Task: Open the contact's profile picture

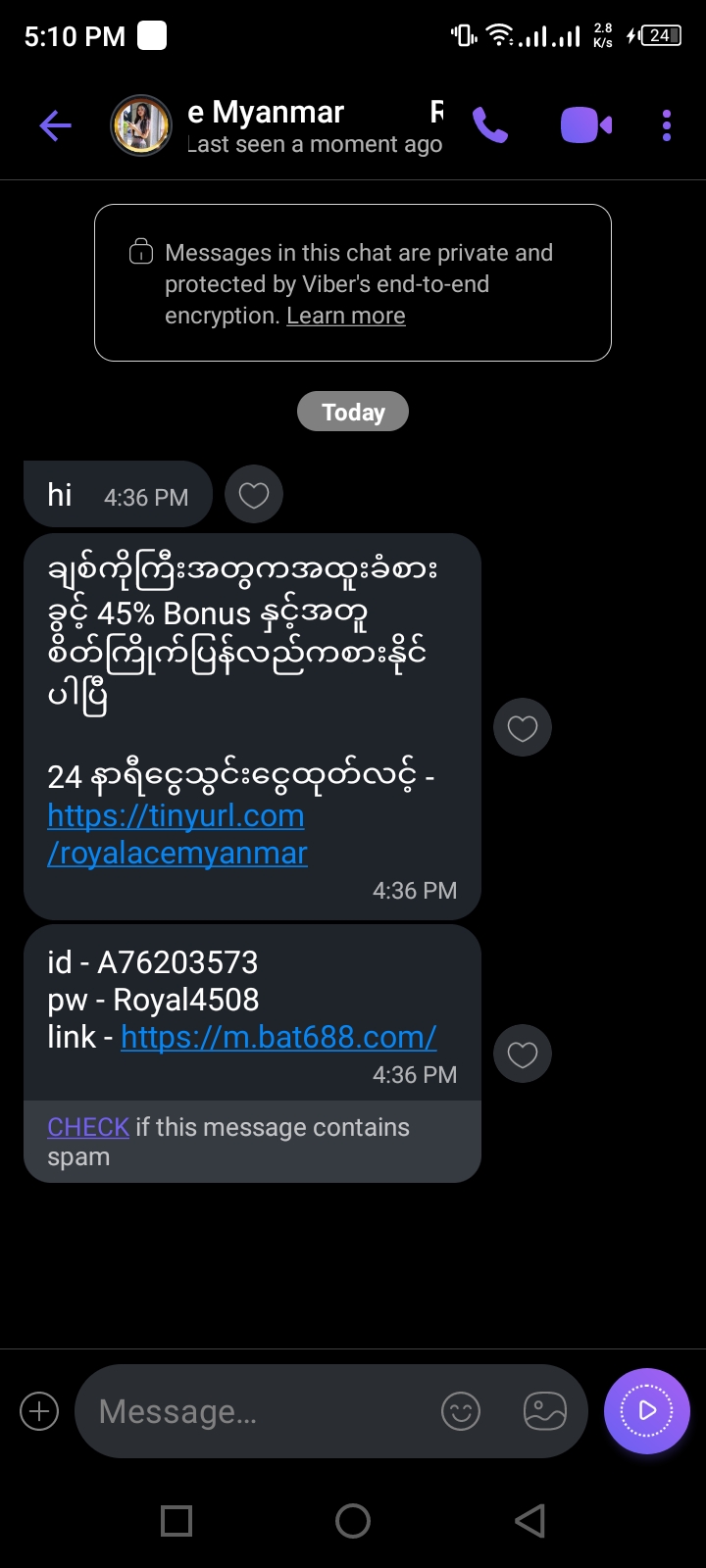Action: click(141, 125)
